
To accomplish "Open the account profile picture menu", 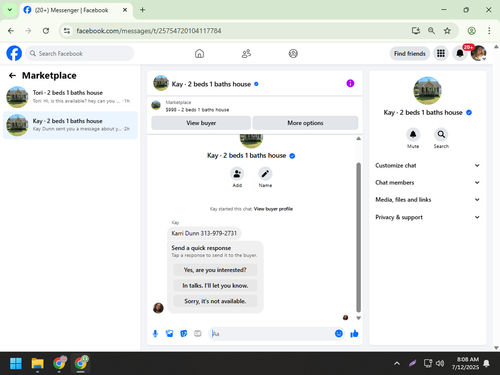I will (x=478, y=53).
